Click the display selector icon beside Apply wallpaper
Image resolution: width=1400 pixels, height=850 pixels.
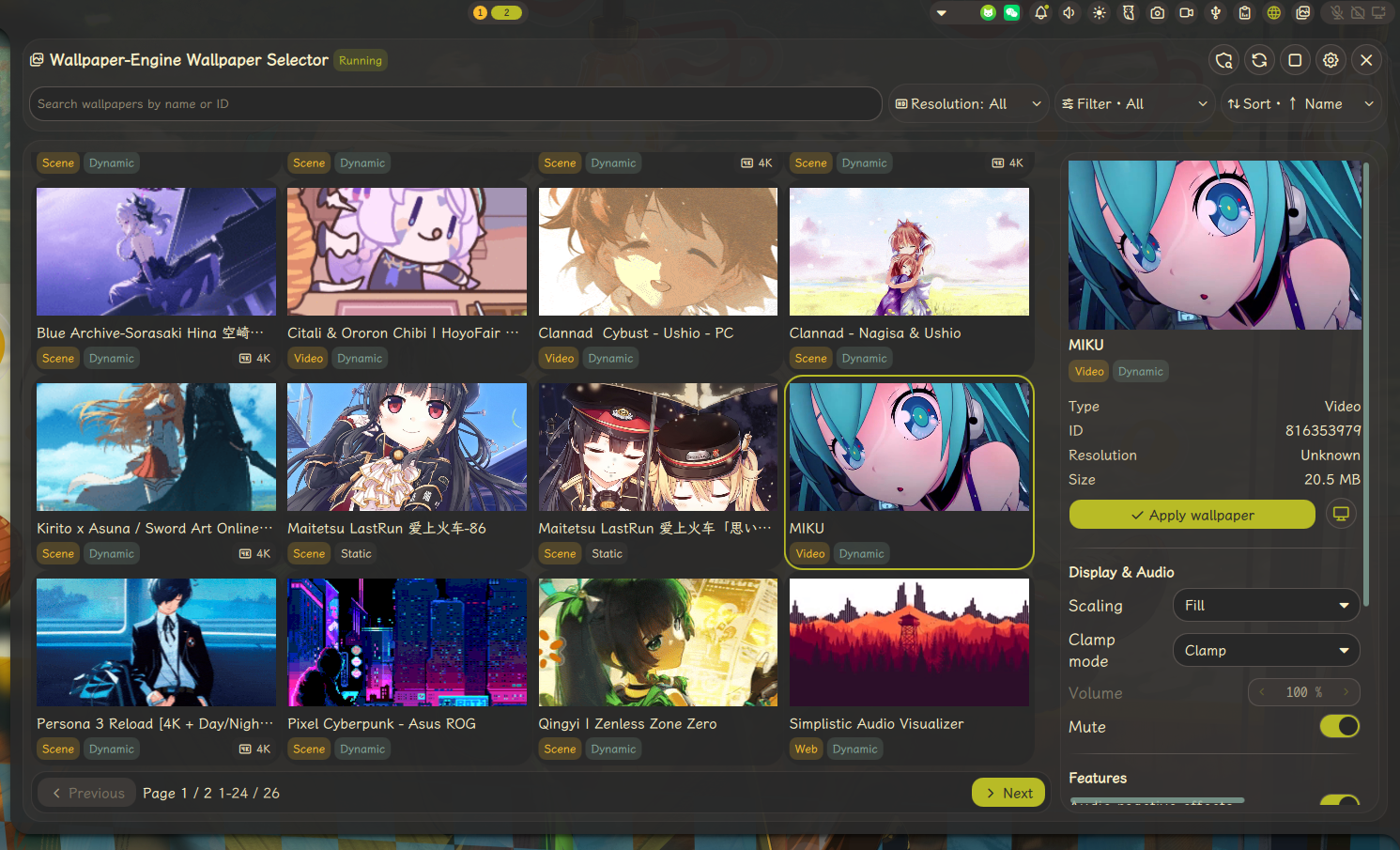pos(1341,514)
